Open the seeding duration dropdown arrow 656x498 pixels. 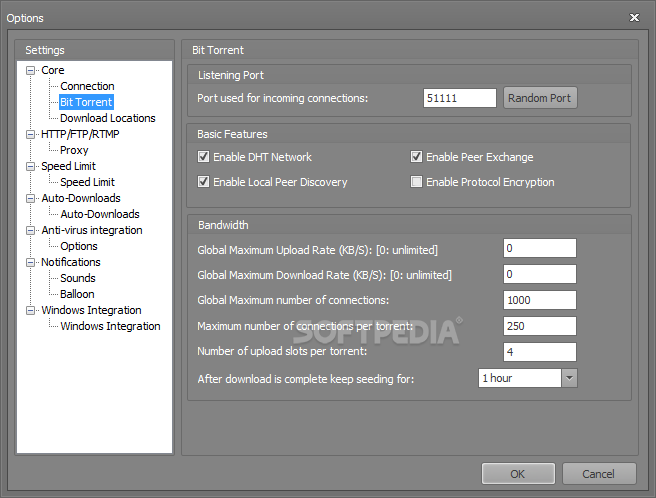click(x=569, y=378)
